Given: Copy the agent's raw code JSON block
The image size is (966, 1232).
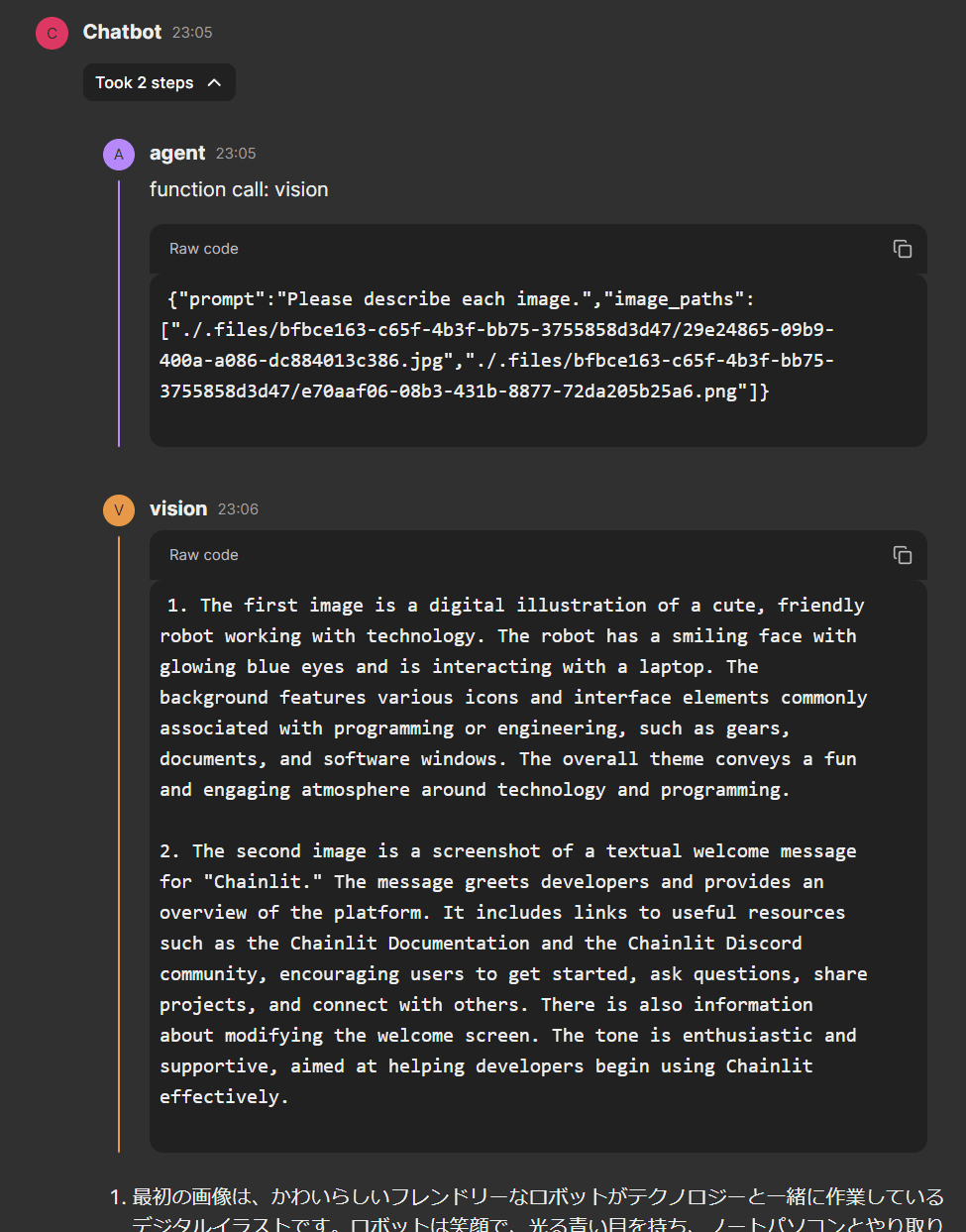Looking at the screenshot, I should click(x=902, y=249).
